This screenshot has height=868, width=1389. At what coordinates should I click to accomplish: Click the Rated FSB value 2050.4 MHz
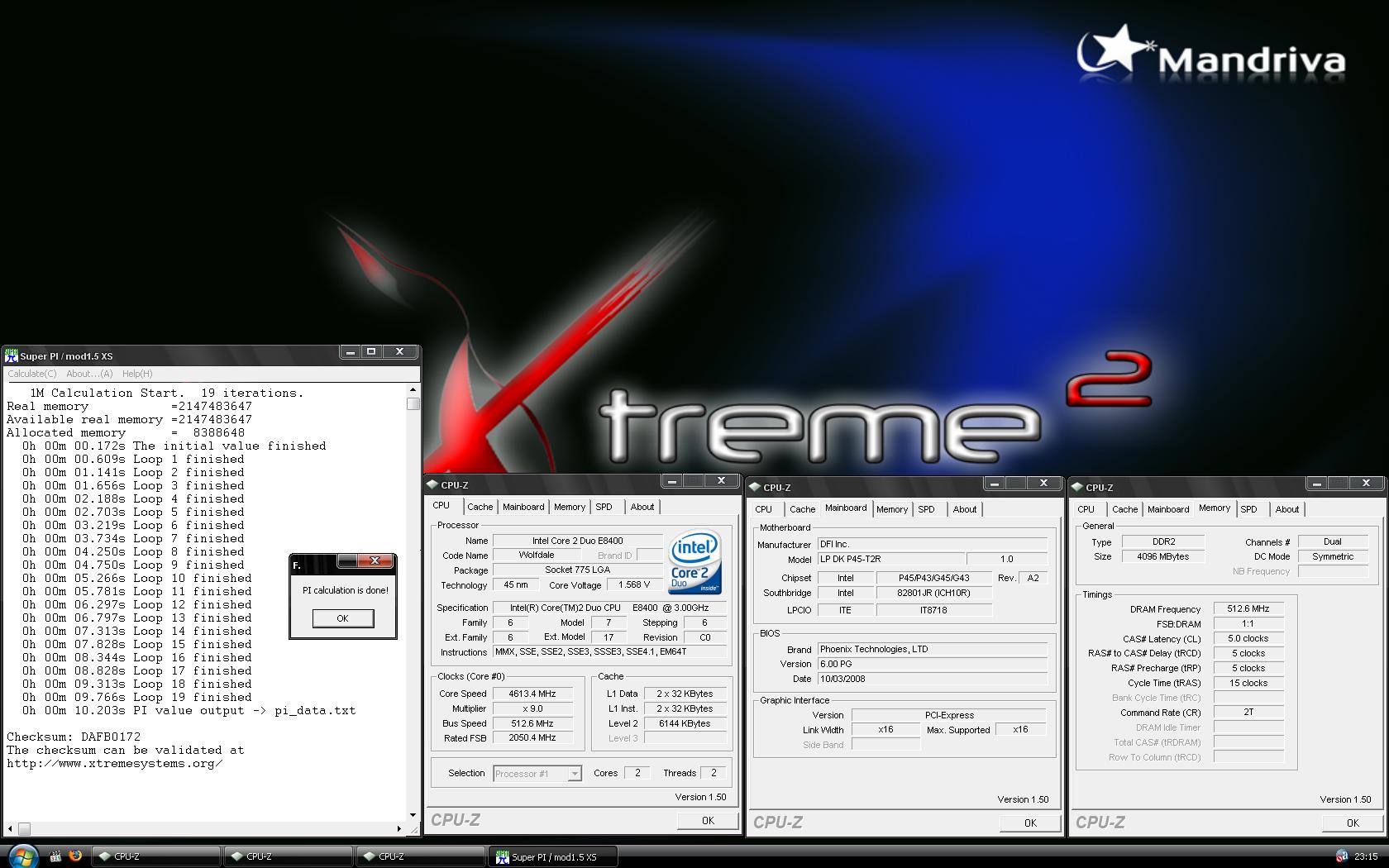click(532, 737)
